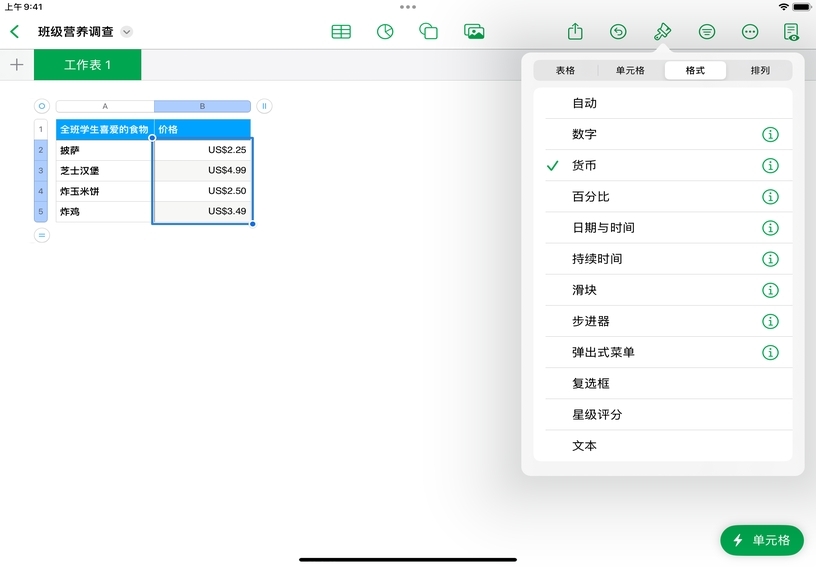The height and width of the screenshot is (567, 816).
Task: Add a new sheet with plus button
Action: (16, 65)
